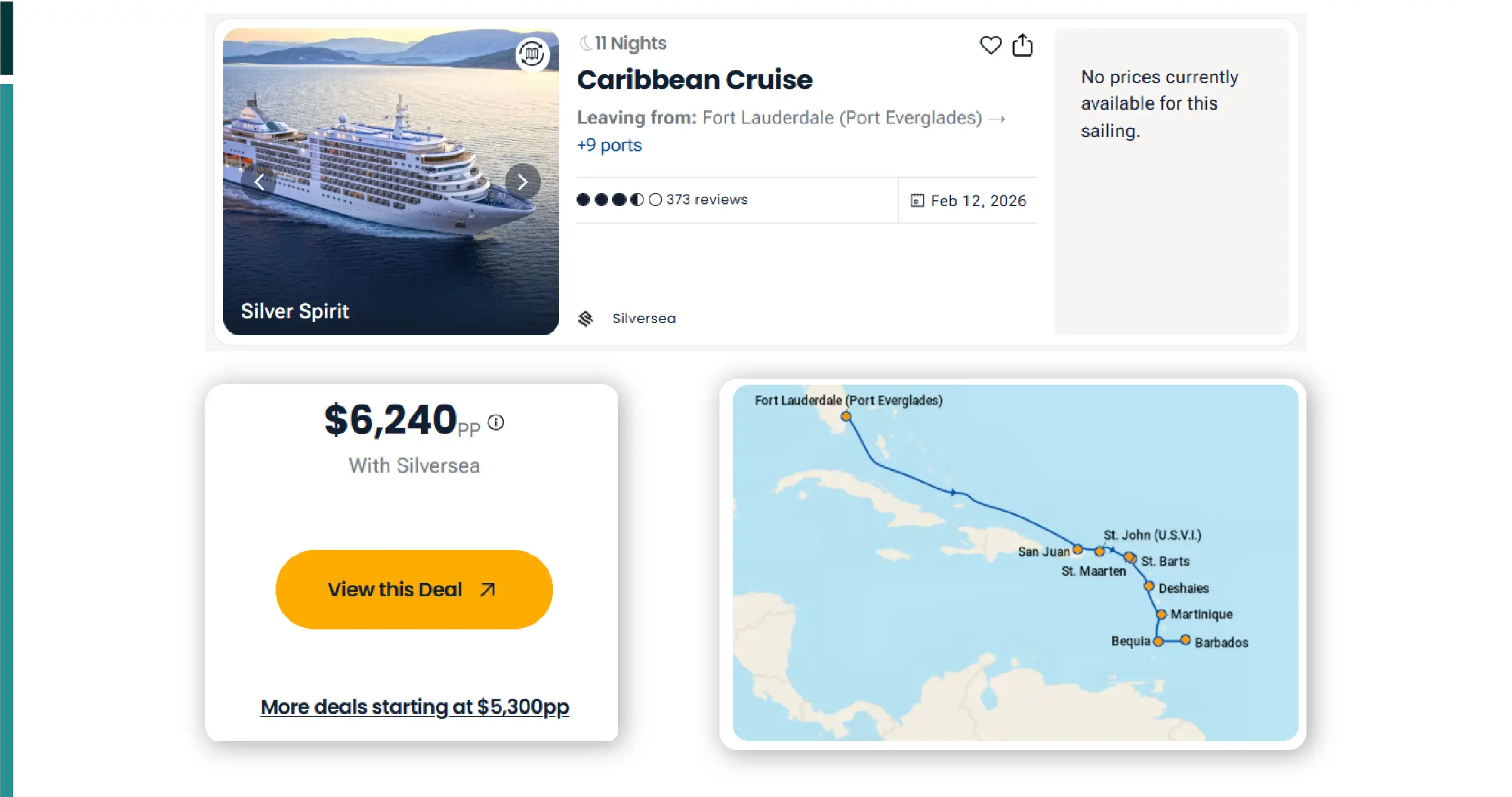Show the previous ship photo

pos(259,181)
